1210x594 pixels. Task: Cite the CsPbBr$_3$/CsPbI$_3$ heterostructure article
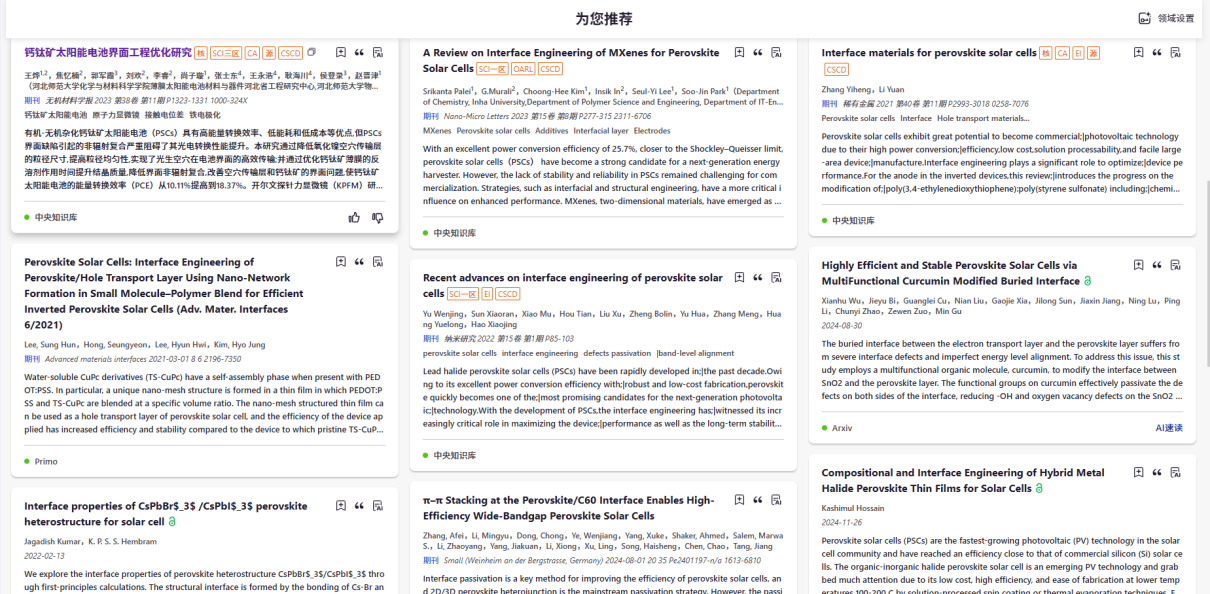click(x=359, y=507)
